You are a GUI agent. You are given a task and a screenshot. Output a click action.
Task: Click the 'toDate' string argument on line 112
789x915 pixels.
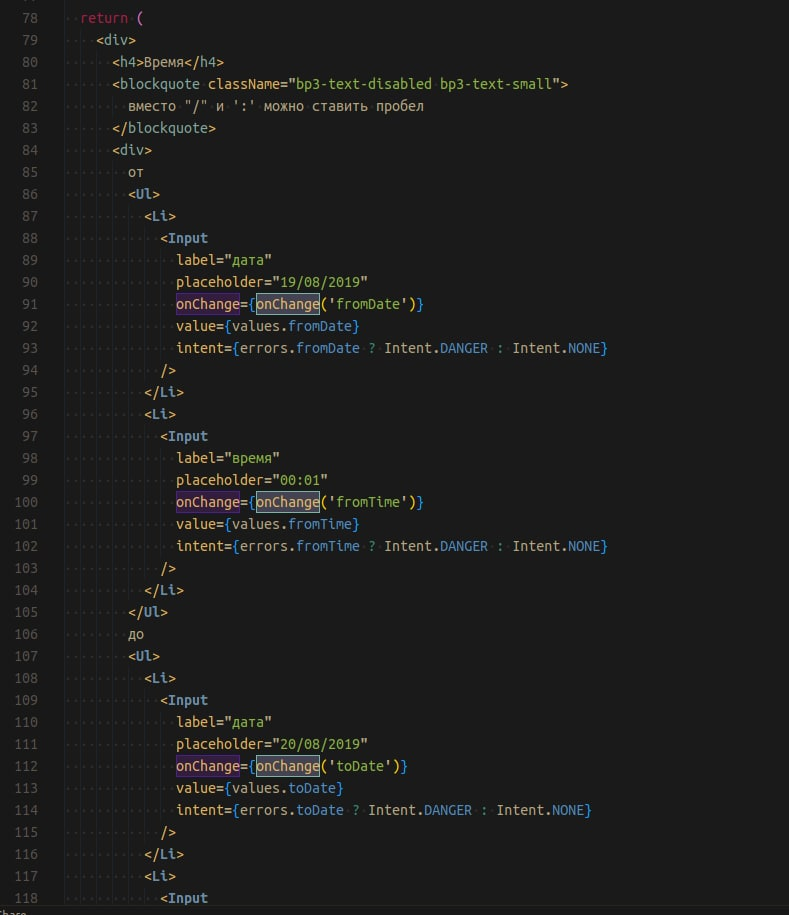coord(359,766)
